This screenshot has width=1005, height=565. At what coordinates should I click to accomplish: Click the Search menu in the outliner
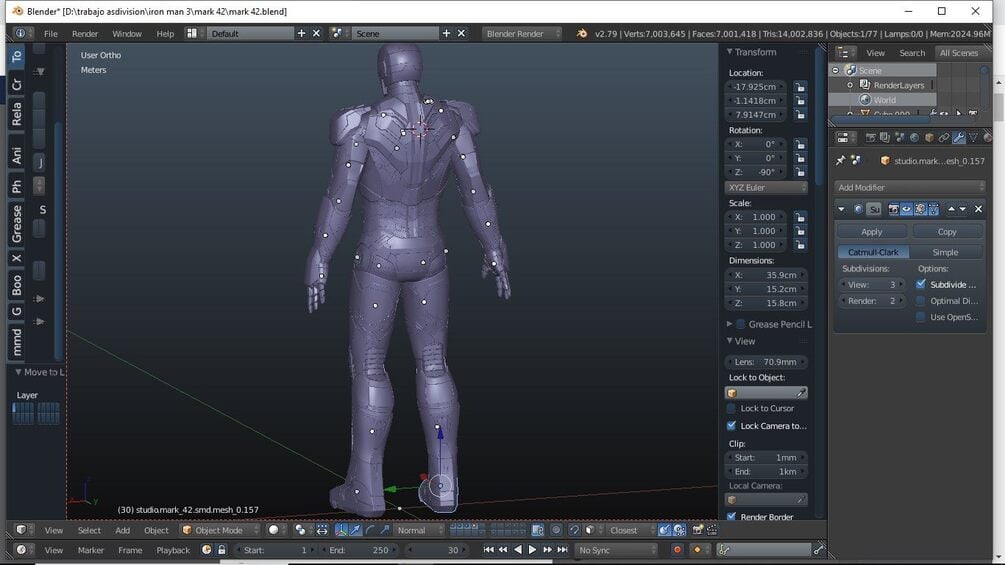912,53
